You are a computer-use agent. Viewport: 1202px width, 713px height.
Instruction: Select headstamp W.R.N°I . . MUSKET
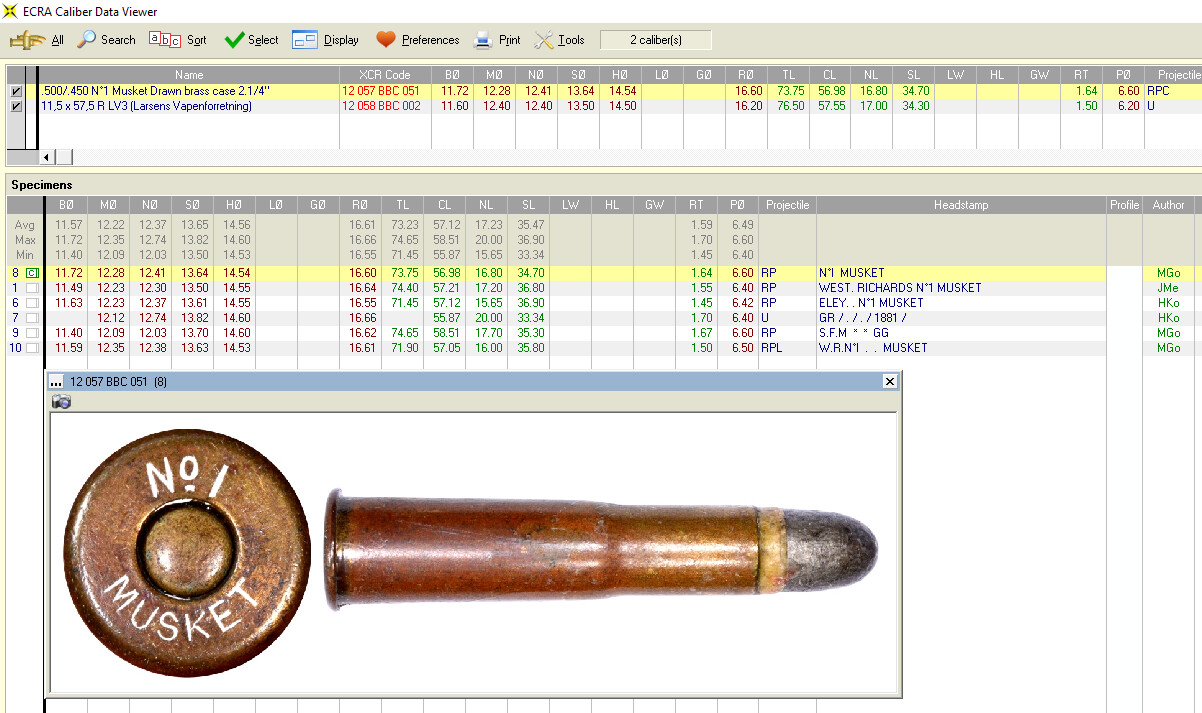[x=873, y=348]
